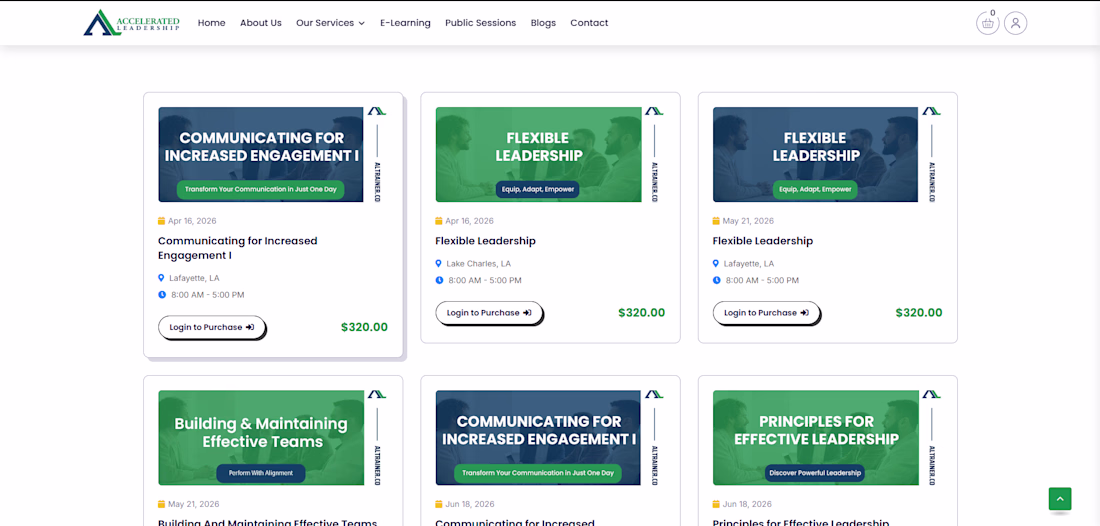Click calendar icon beside Apr 16 Communicating card
This screenshot has height=526, width=1100.
point(162,221)
